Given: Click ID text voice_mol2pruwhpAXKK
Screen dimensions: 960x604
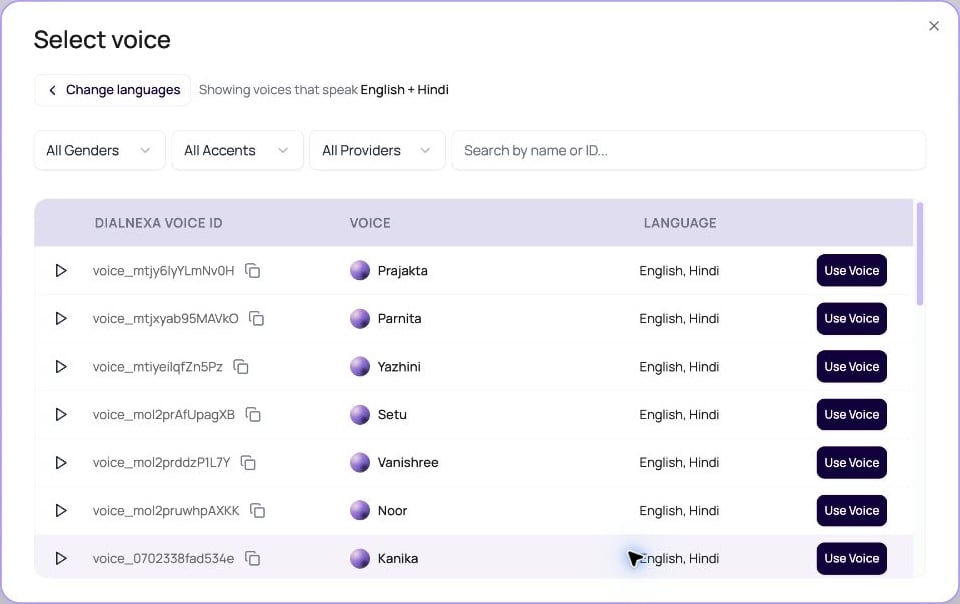Looking at the screenshot, I should [x=166, y=510].
